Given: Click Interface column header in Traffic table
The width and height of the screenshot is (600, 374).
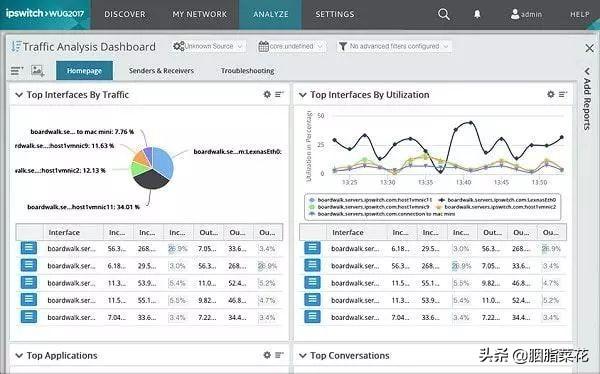Looking at the screenshot, I should click(73, 232).
